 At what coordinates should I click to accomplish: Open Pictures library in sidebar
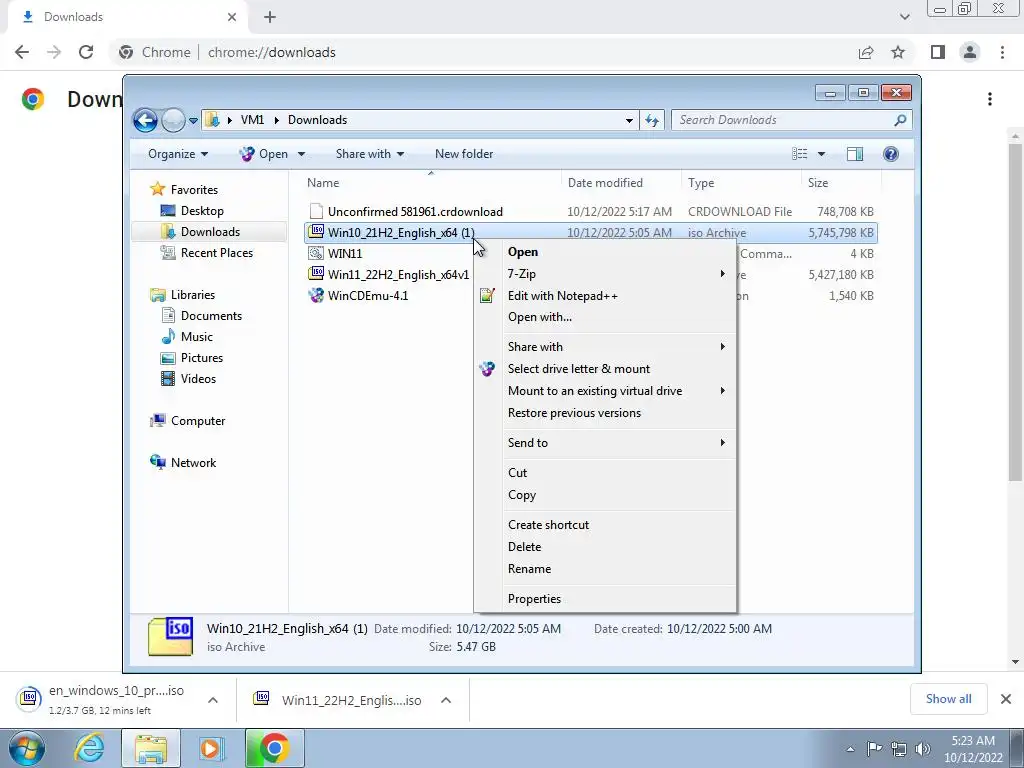coord(201,358)
